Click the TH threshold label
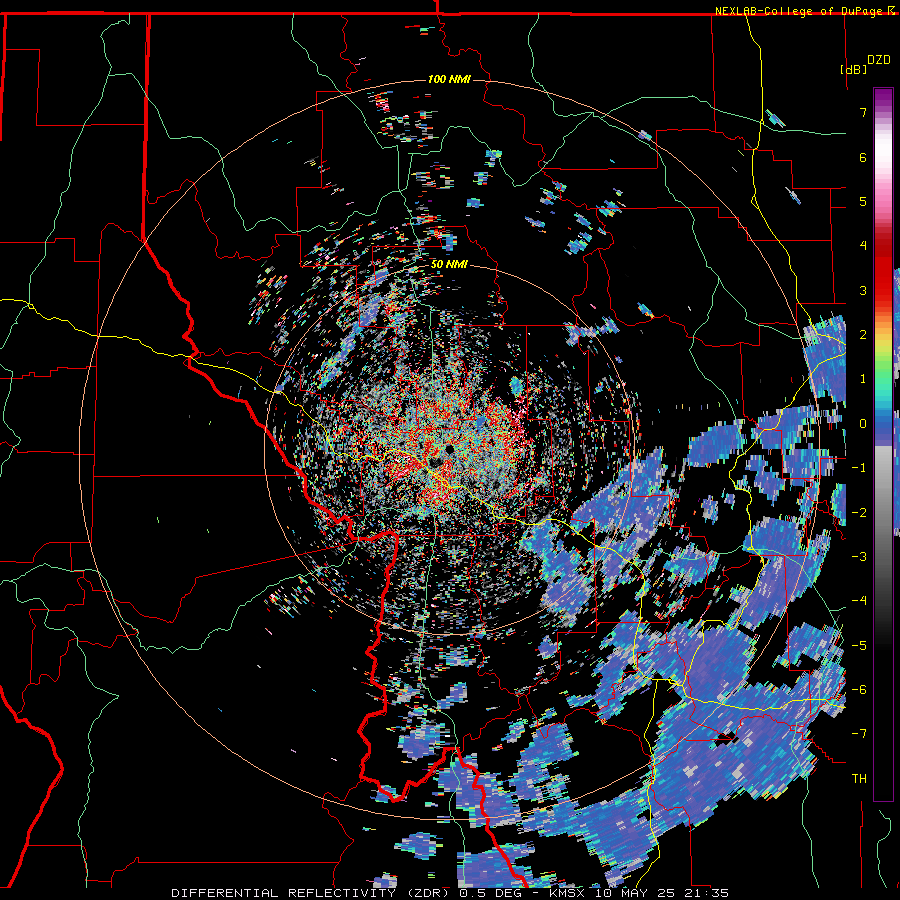The image size is (900, 900). point(859,779)
